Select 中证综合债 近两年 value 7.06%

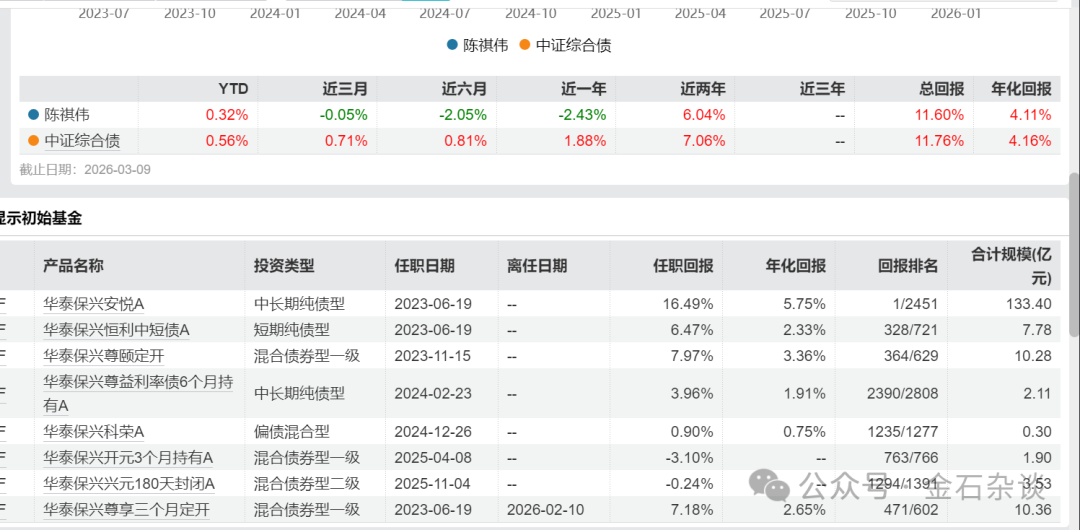point(704,141)
